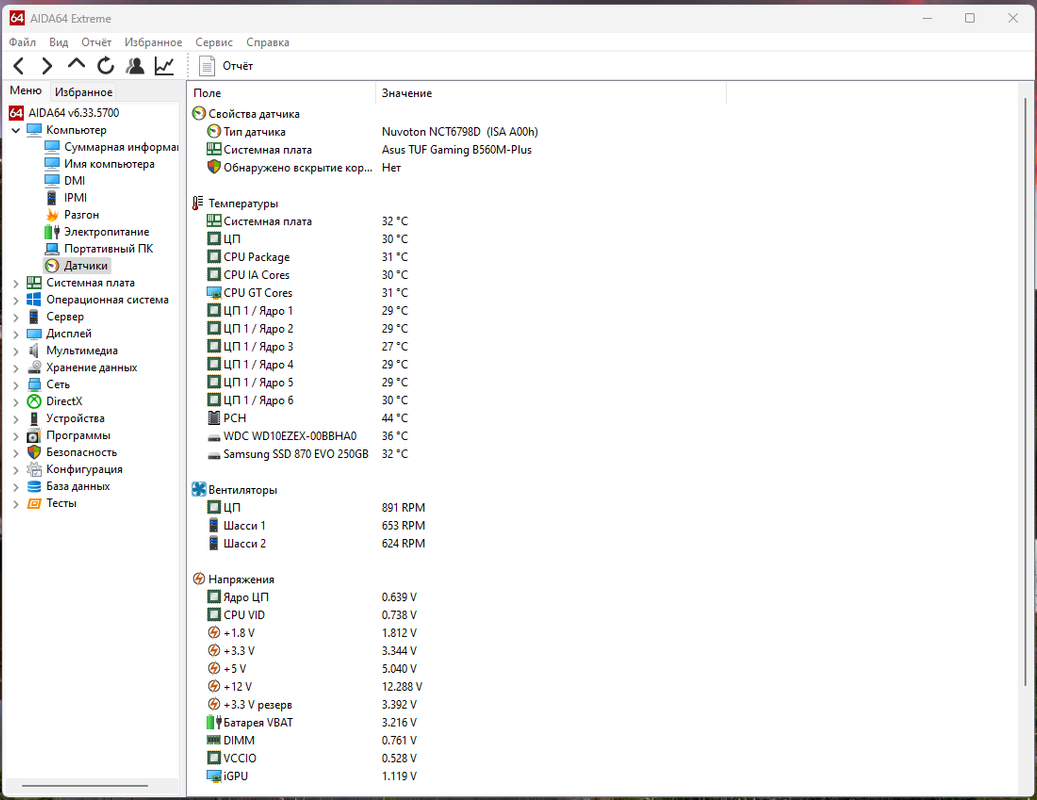Open the DMI tree entry

(65, 180)
